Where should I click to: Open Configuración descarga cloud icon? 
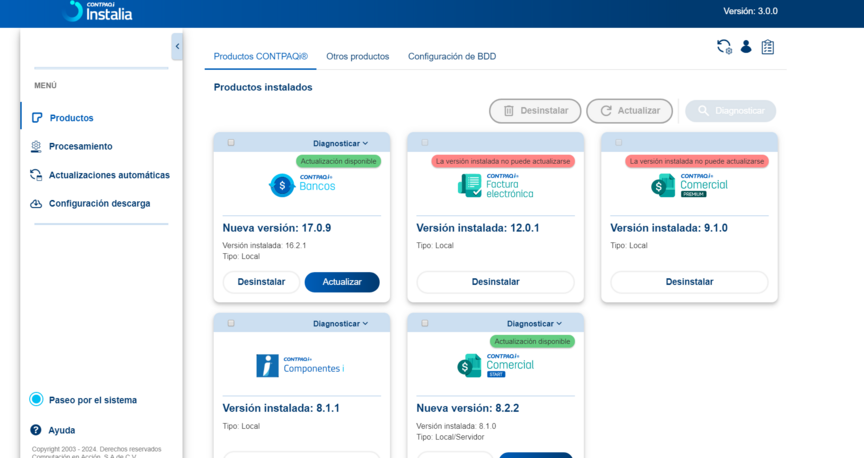pyautogui.click(x=36, y=204)
